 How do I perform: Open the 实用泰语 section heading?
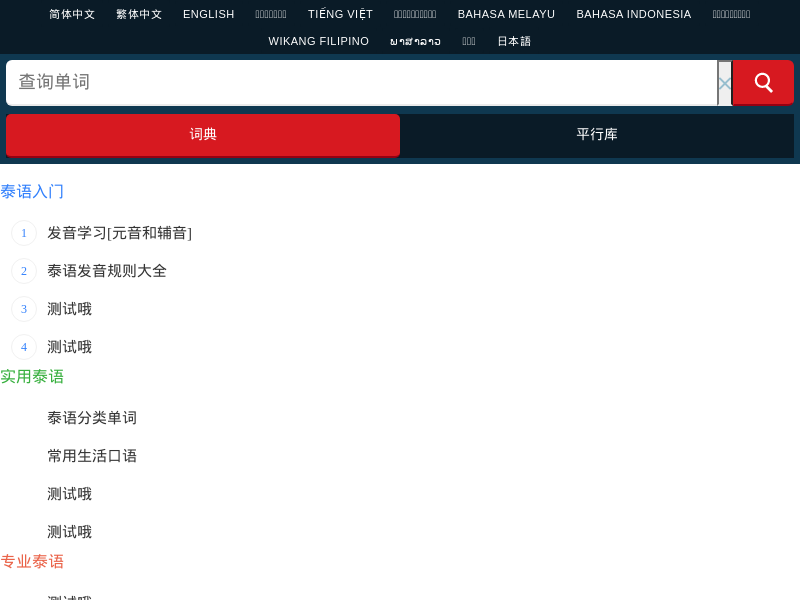[x=32, y=377]
